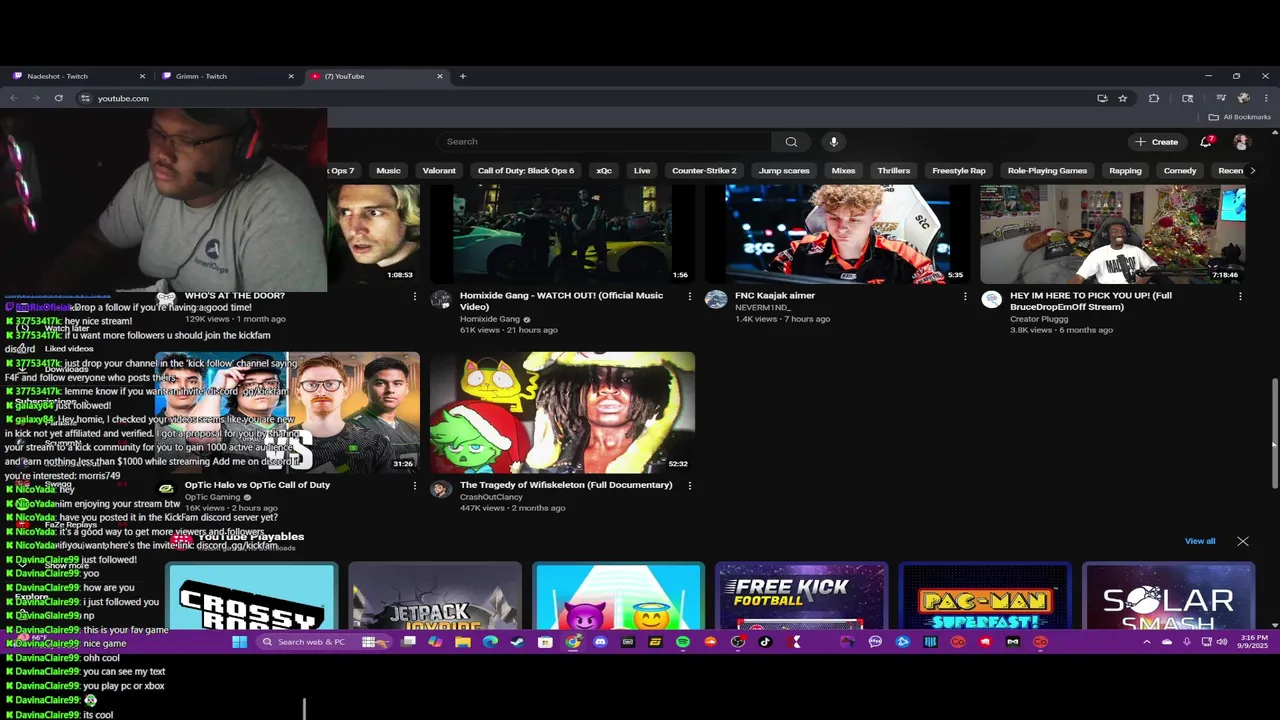Open Steam from the taskbar

[517, 642]
